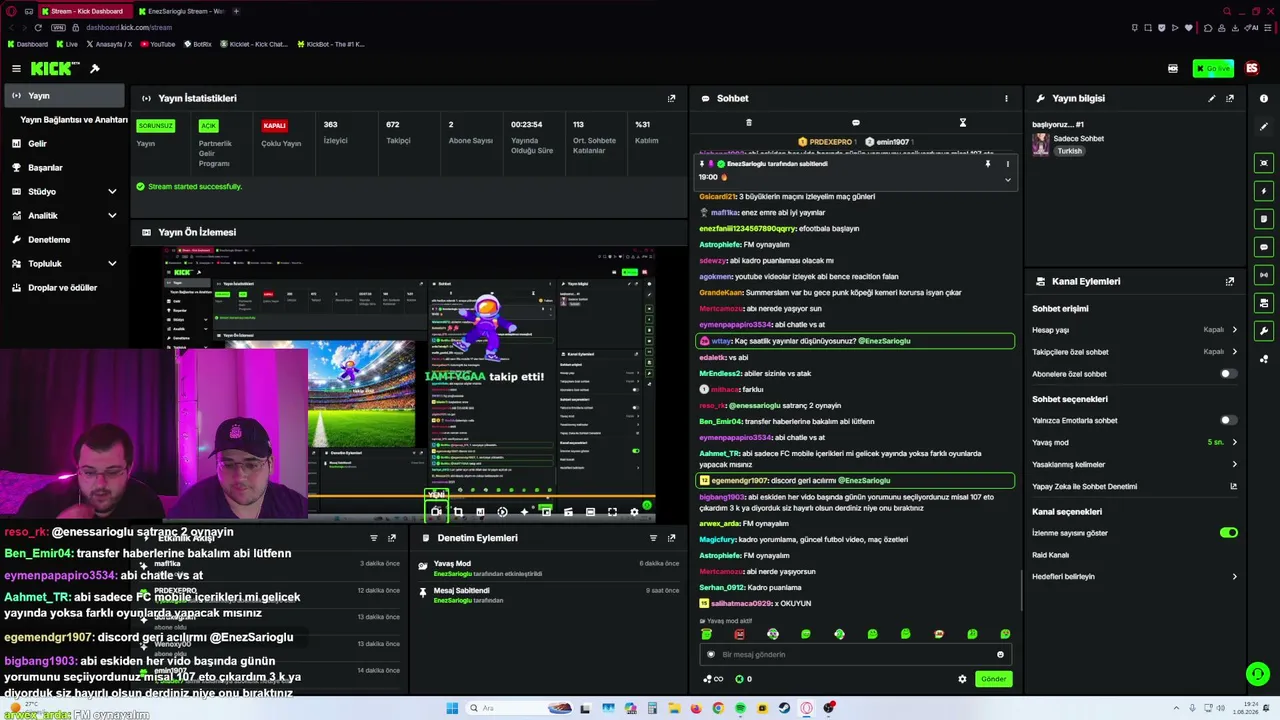This screenshot has width=1280, height=720.
Task: Open Takipçilere özel sohbet setting arrow
Action: coord(1234,352)
